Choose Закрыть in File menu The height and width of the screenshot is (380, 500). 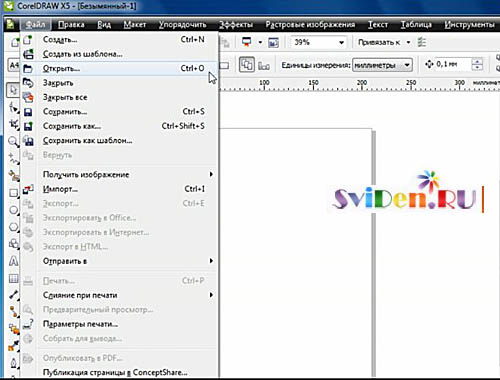click(119, 83)
